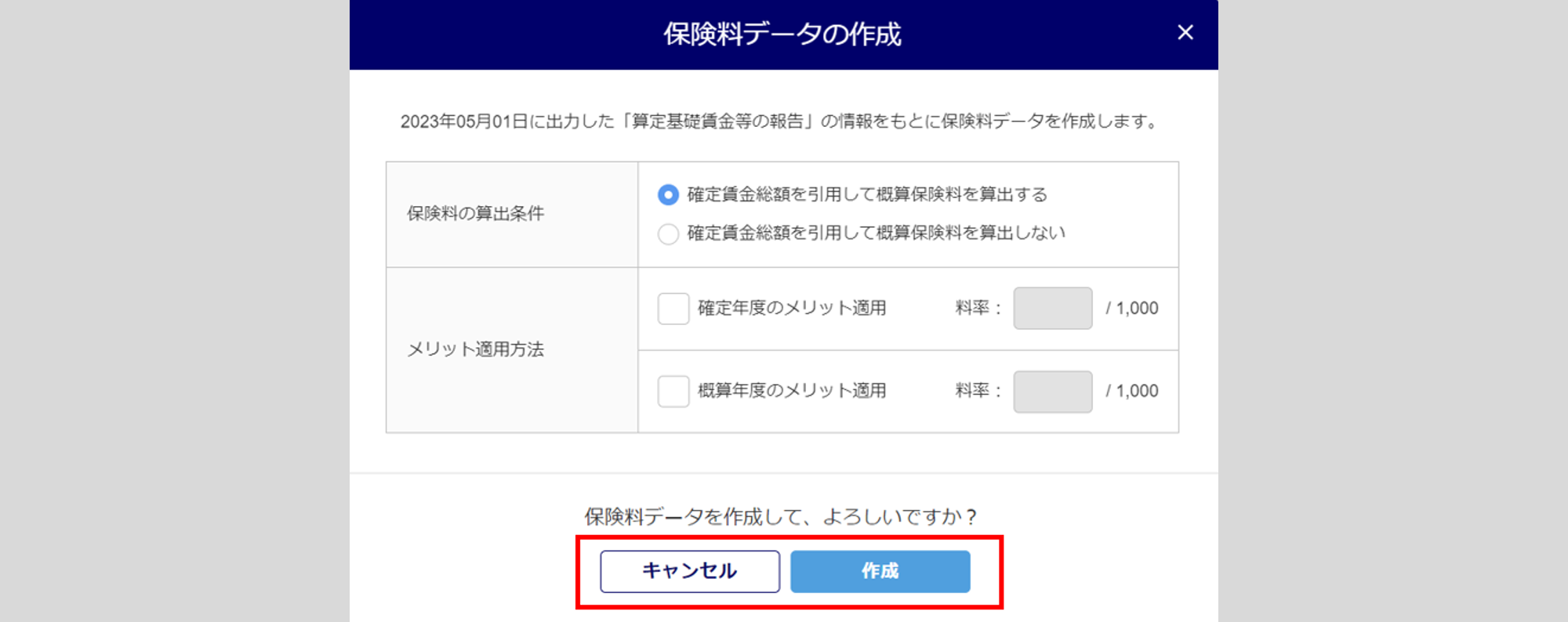Image resolution: width=1568 pixels, height=622 pixels.
Task: Click the 概算年度のメリット適用 label text
Action: click(792, 390)
